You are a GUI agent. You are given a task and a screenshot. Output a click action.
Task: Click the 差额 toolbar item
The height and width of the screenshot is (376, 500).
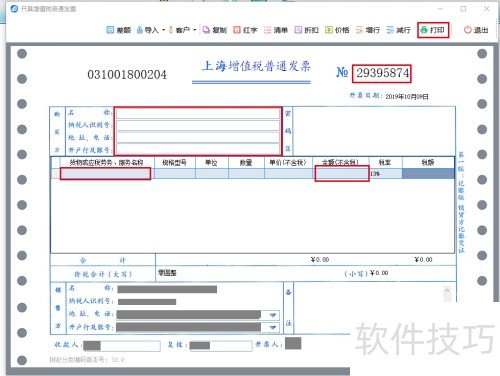(x=119, y=30)
